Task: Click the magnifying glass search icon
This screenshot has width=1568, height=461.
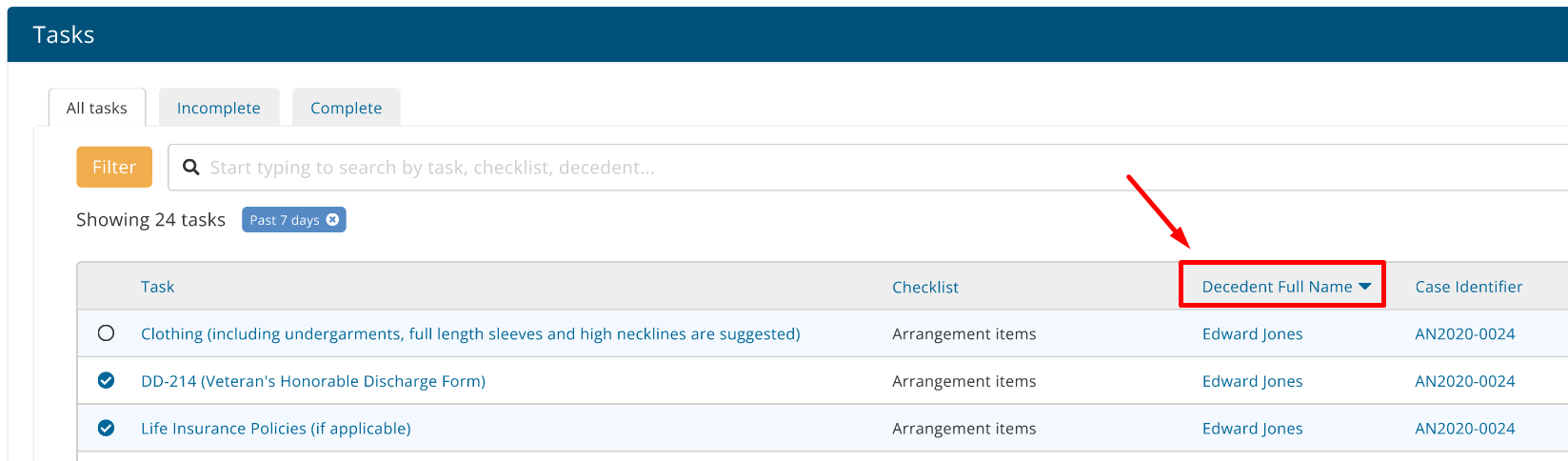Action: tap(191, 168)
